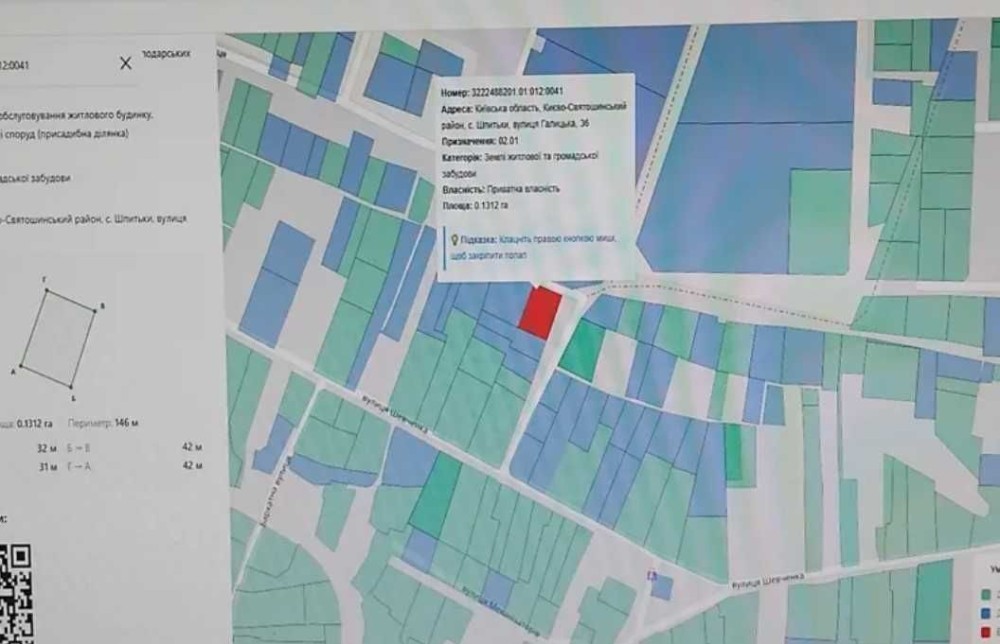Click the green parcel inside large blue field
This screenshot has height=644, width=1000.
pyautogui.click(x=820, y=221)
